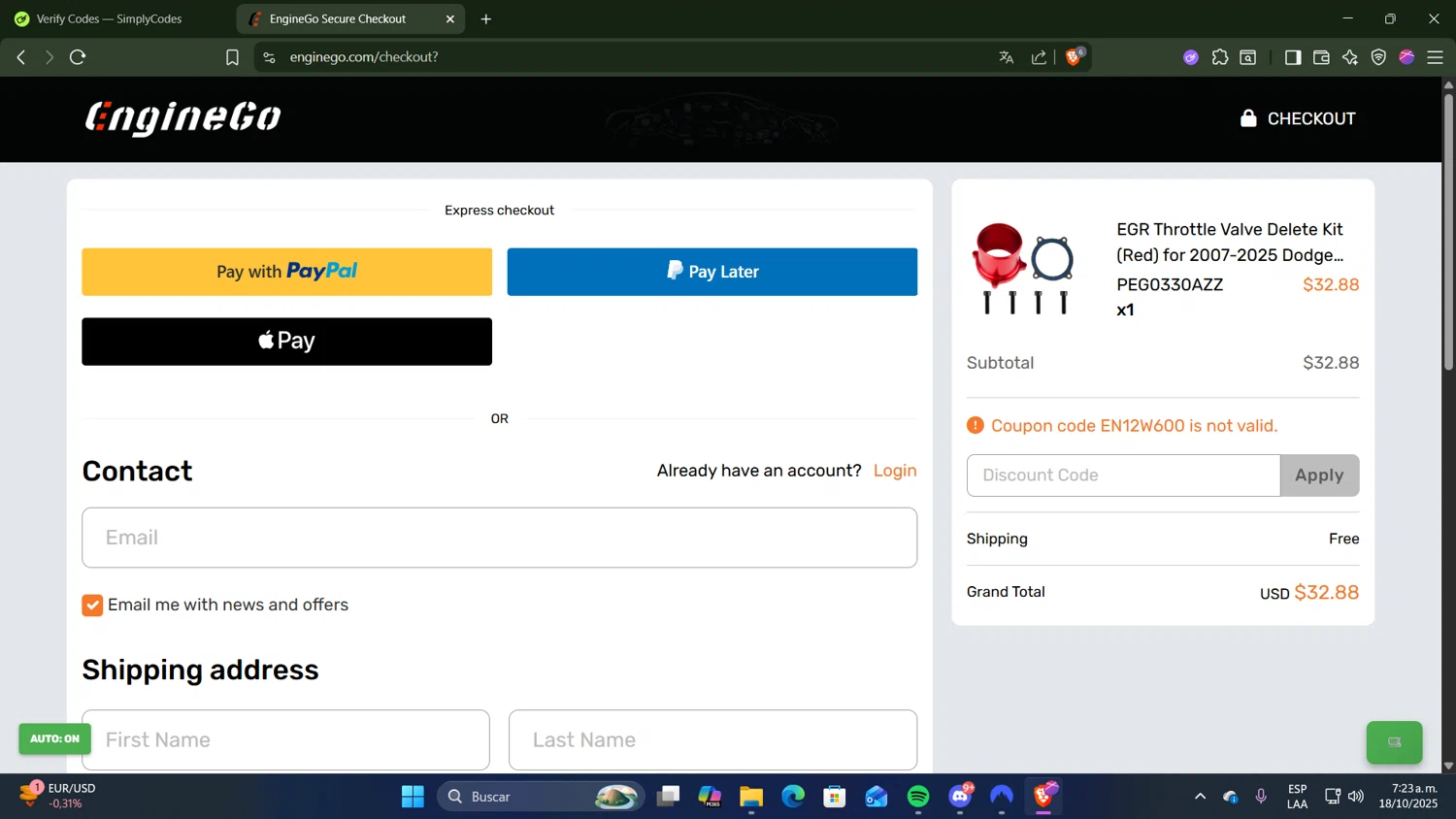Focus the Email input field
Screen dimensions: 1456x819
click(x=499, y=538)
